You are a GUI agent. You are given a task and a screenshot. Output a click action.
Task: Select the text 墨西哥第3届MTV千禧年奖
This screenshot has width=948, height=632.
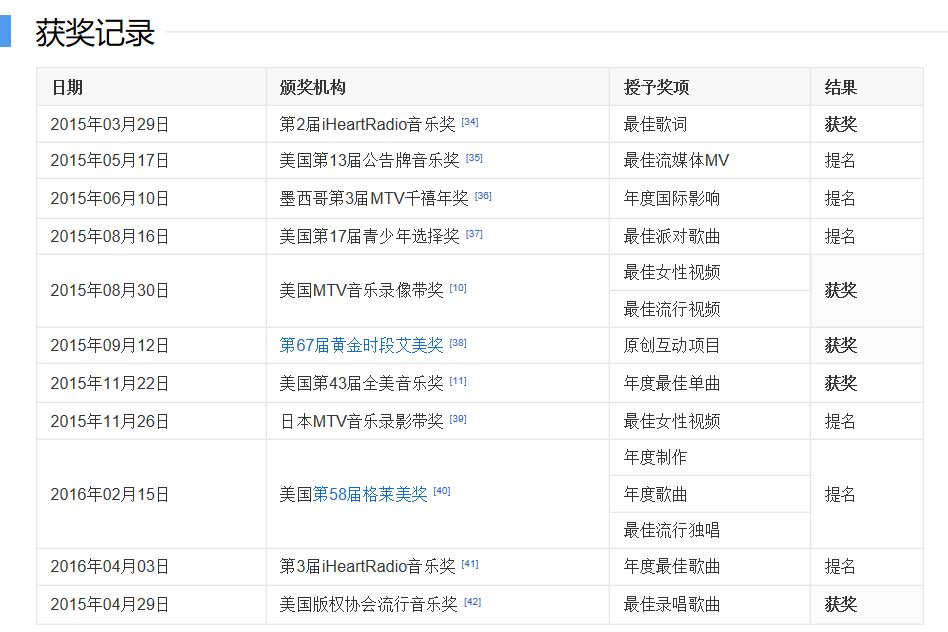click(374, 198)
